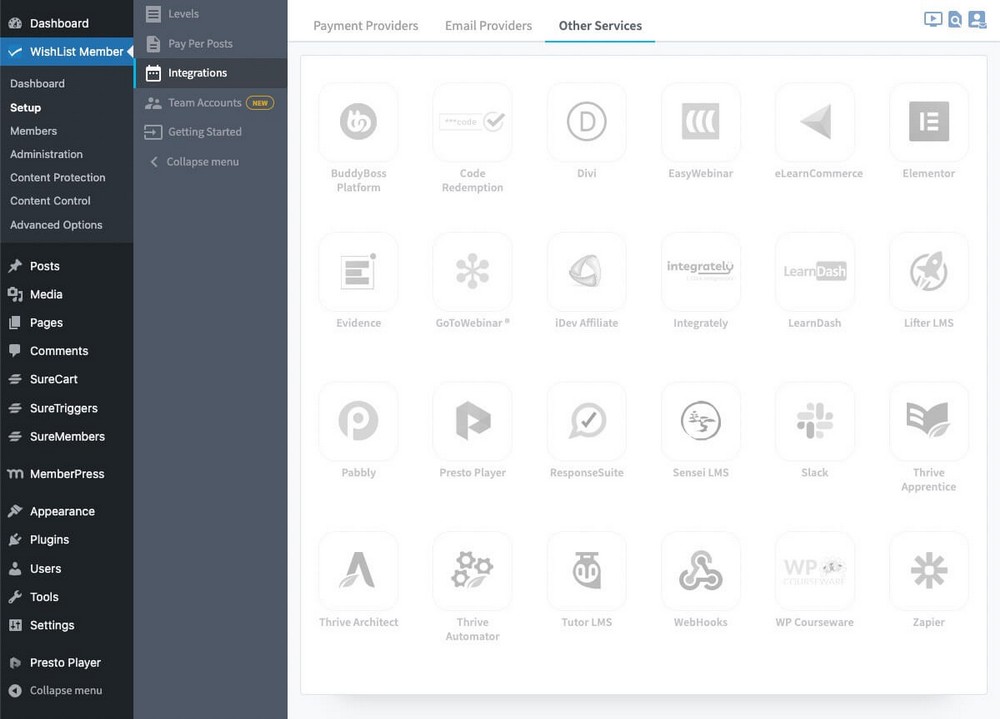
Task: Choose the LearnDash integration
Action: 814,271
